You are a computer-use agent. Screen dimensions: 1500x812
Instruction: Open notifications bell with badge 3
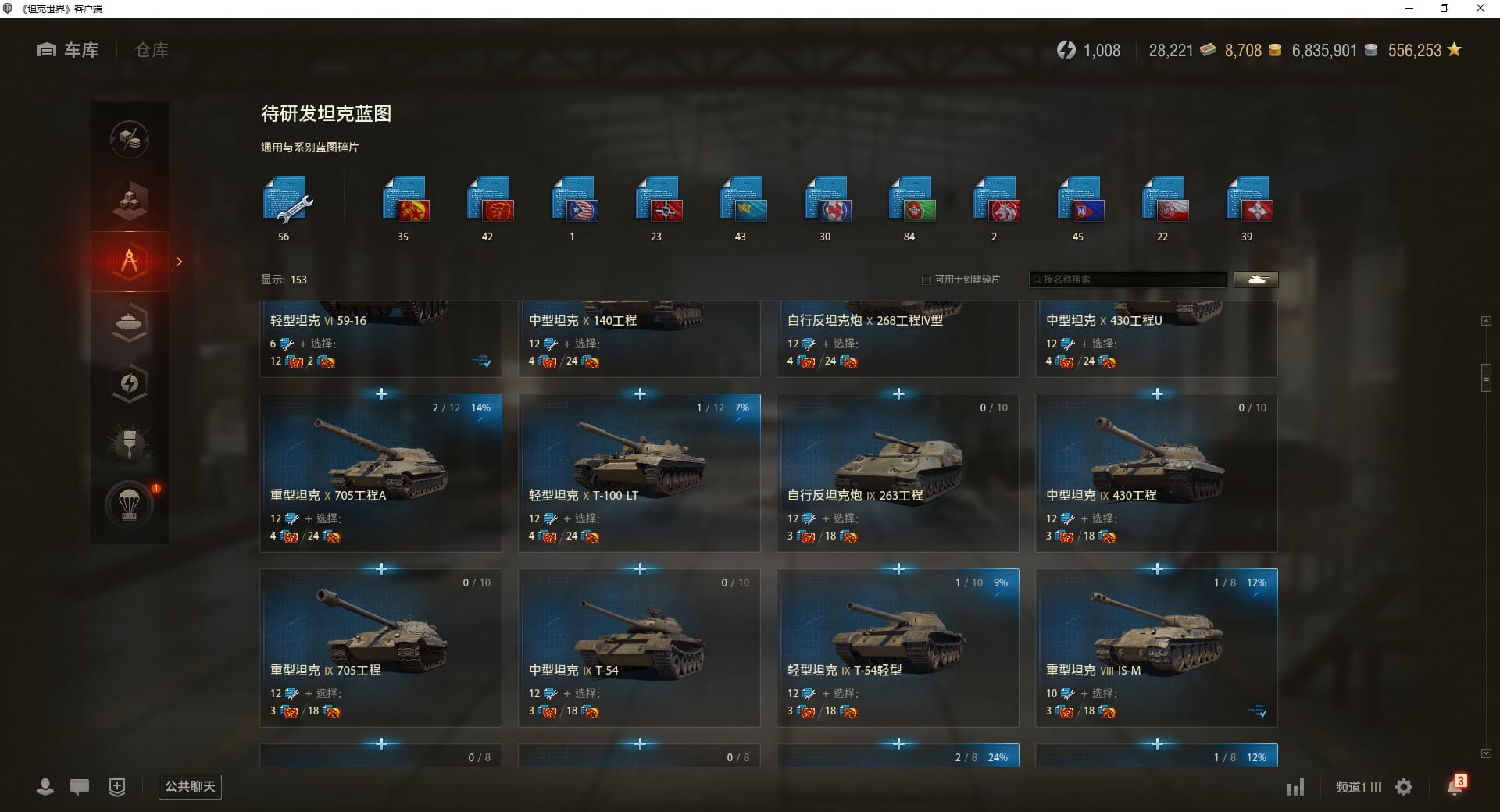point(1456,785)
